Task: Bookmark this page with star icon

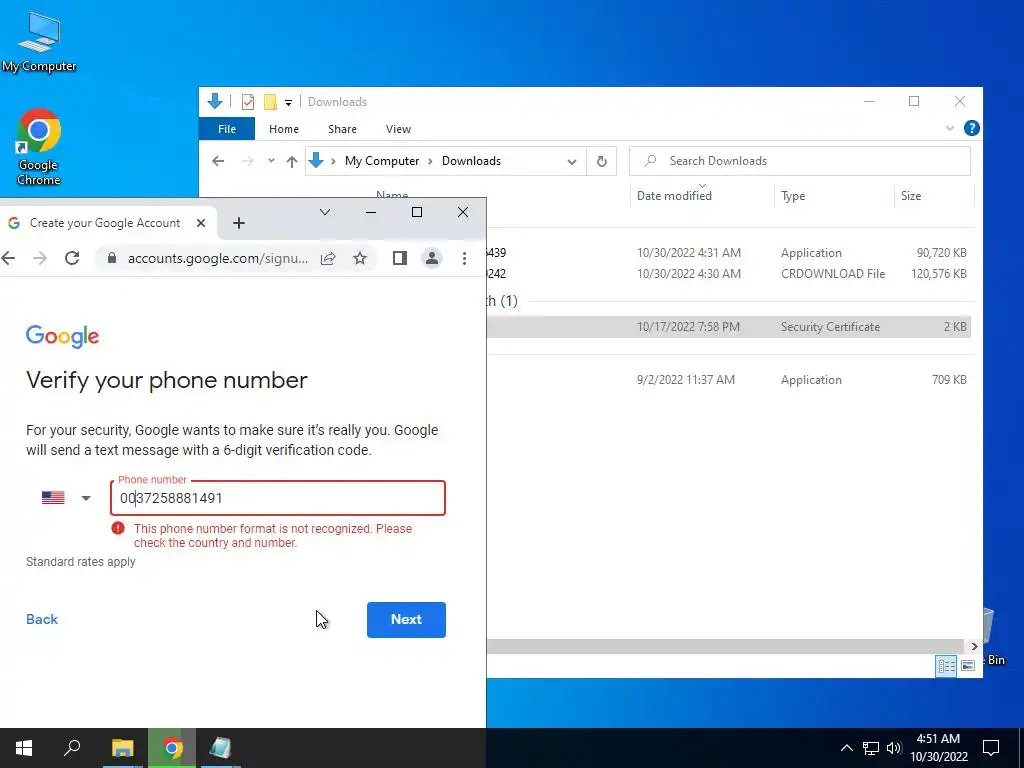Action: coord(360,259)
